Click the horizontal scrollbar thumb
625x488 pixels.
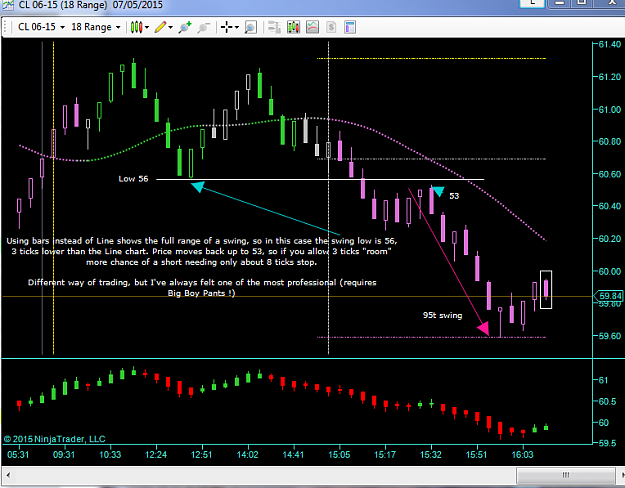coord(566,475)
